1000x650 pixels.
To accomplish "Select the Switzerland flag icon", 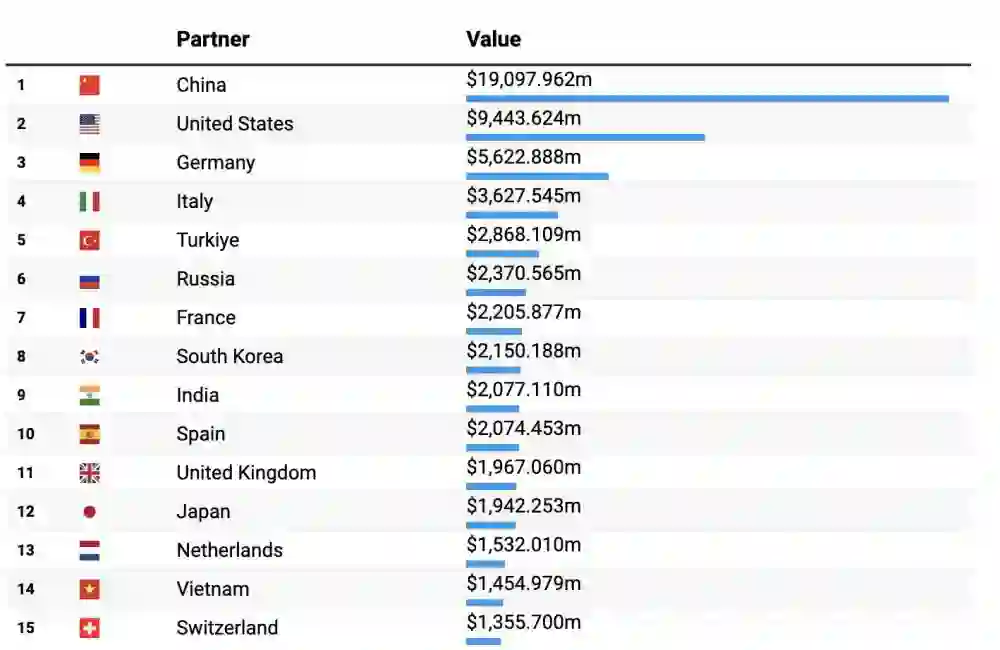I will [90, 628].
